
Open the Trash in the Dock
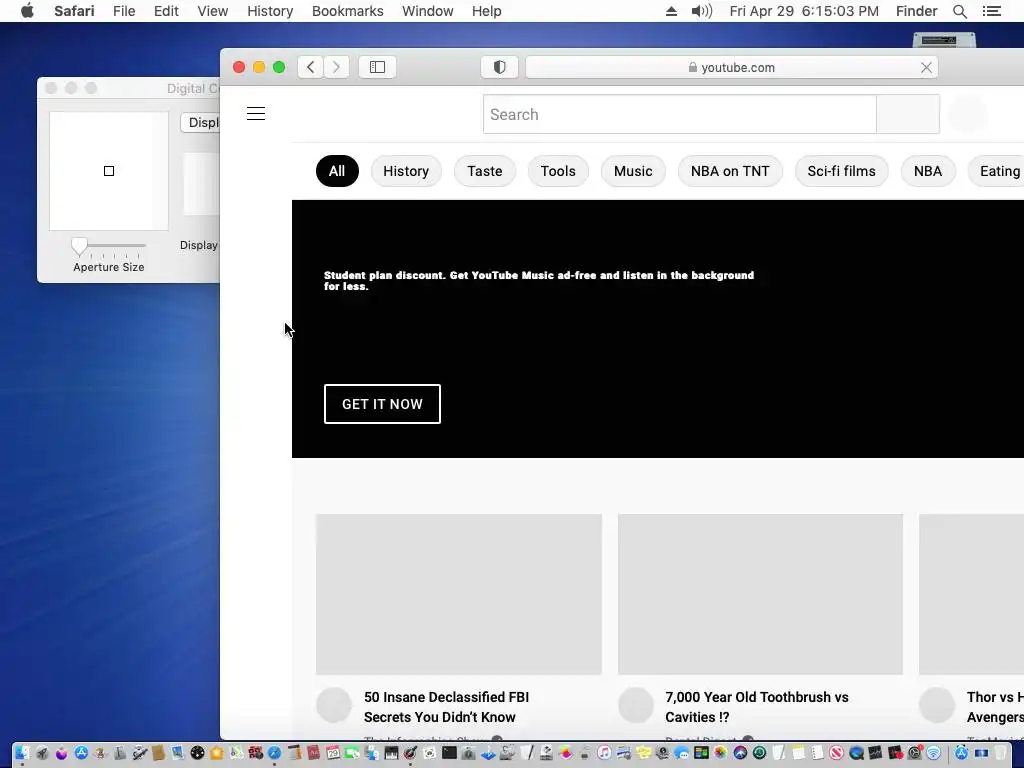pos(1000,753)
